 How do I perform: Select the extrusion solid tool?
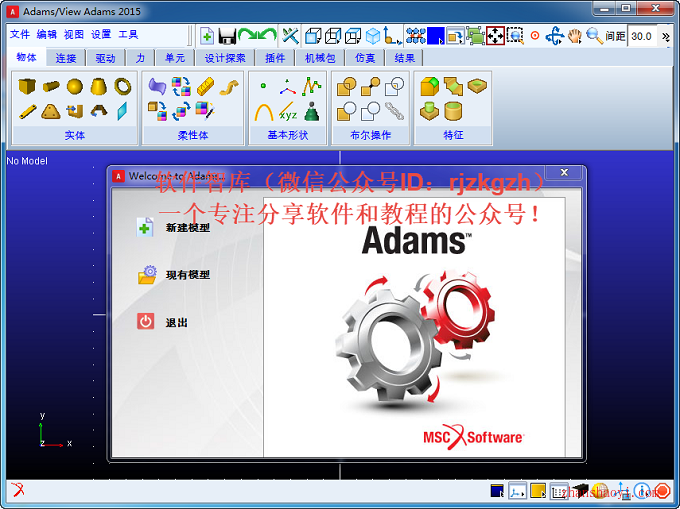(75, 111)
